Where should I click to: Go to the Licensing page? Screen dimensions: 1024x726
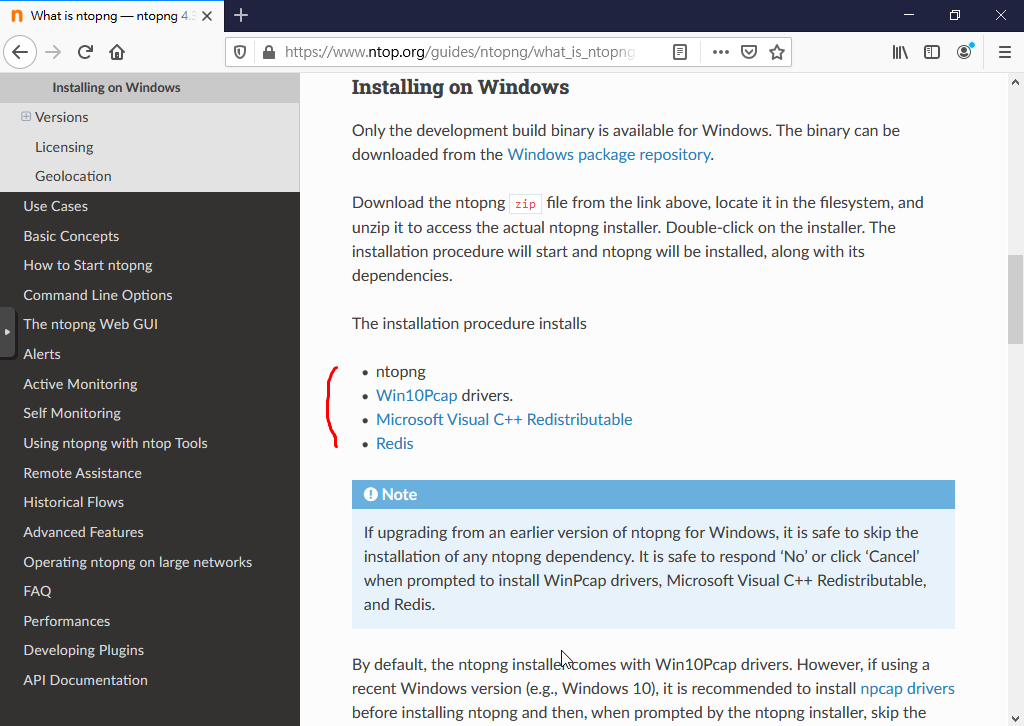(x=64, y=147)
